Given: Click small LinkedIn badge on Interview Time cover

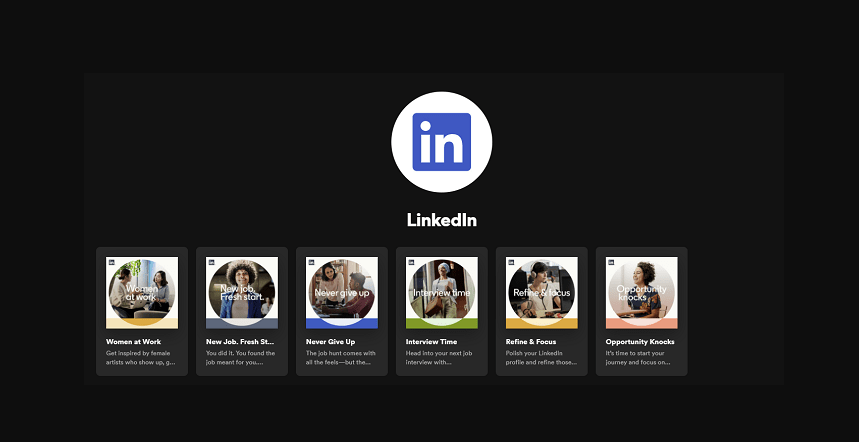Looking at the screenshot, I should (x=411, y=262).
